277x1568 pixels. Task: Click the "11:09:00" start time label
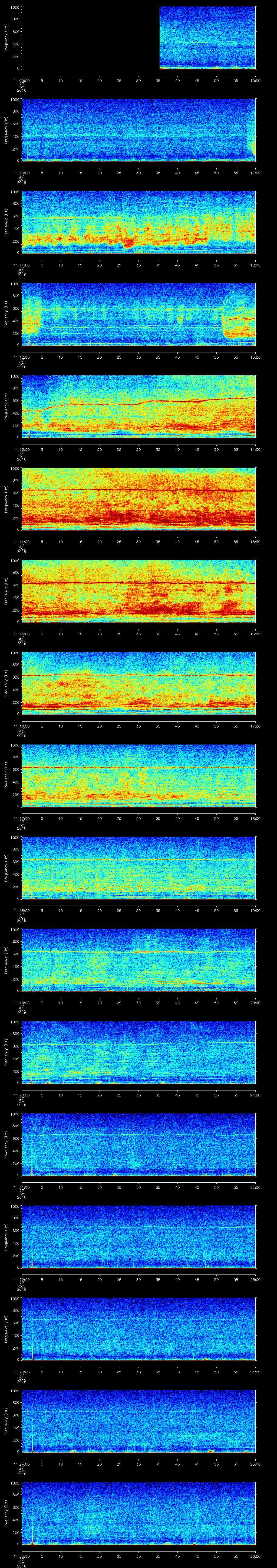tap(22, 80)
